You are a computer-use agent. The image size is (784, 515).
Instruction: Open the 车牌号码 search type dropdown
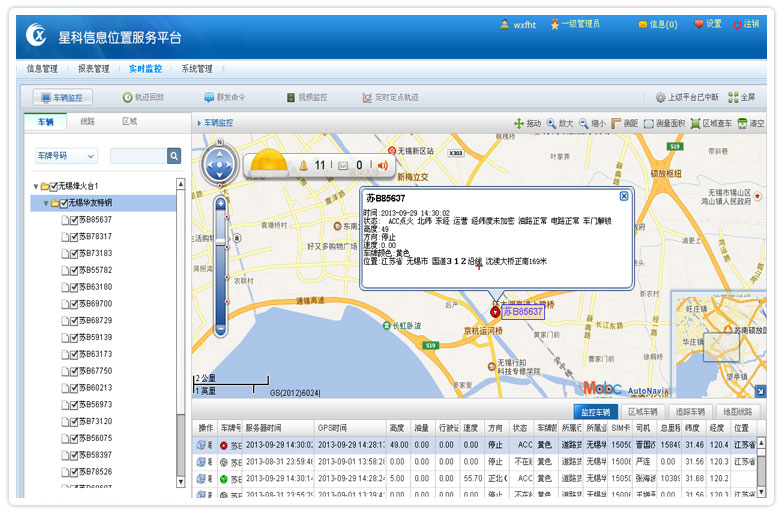66,156
